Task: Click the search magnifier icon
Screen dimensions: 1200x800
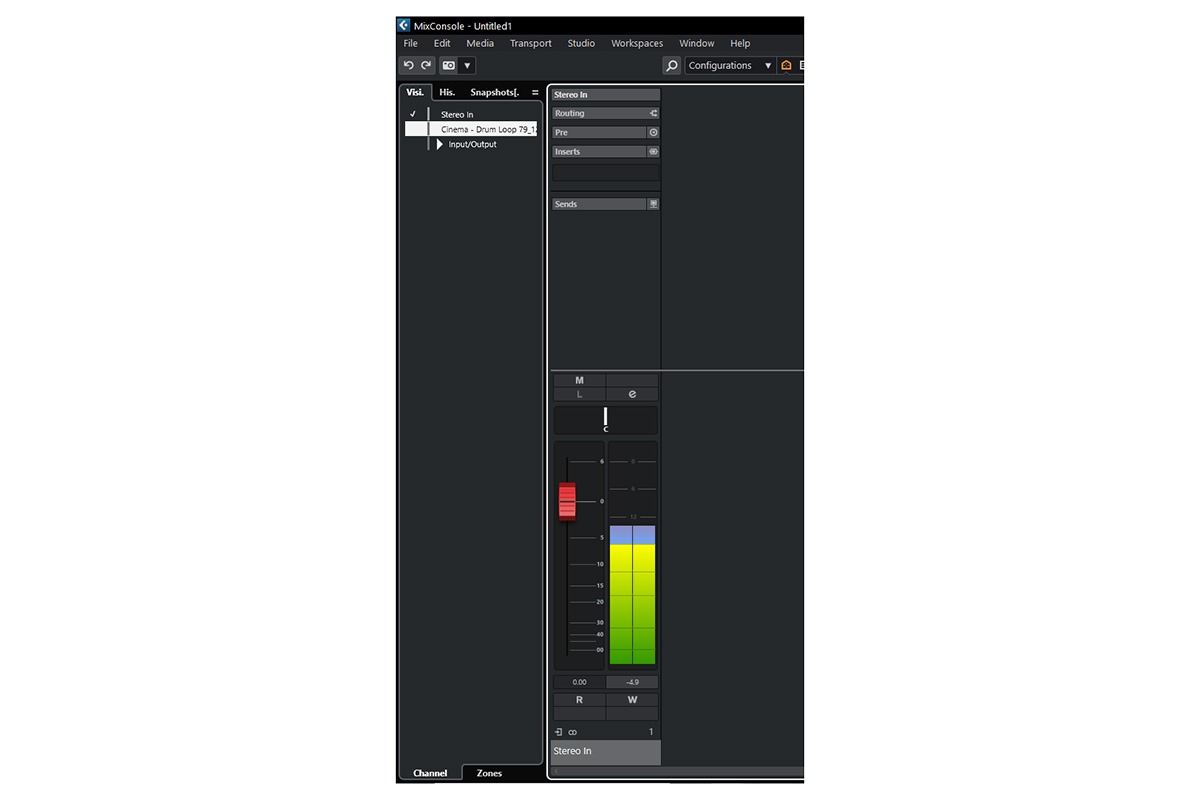Action: pos(672,66)
